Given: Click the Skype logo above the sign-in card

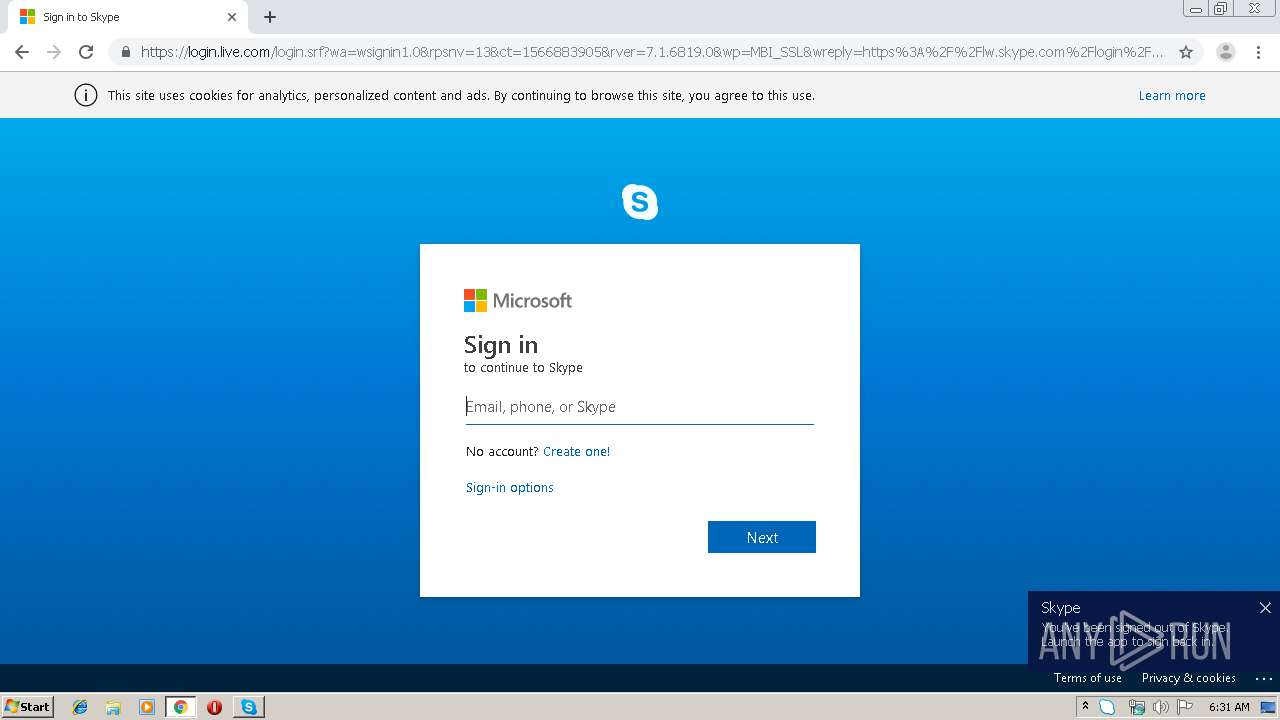Looking at the screenshot, I should pyautogui.click(x=640, y=202).
